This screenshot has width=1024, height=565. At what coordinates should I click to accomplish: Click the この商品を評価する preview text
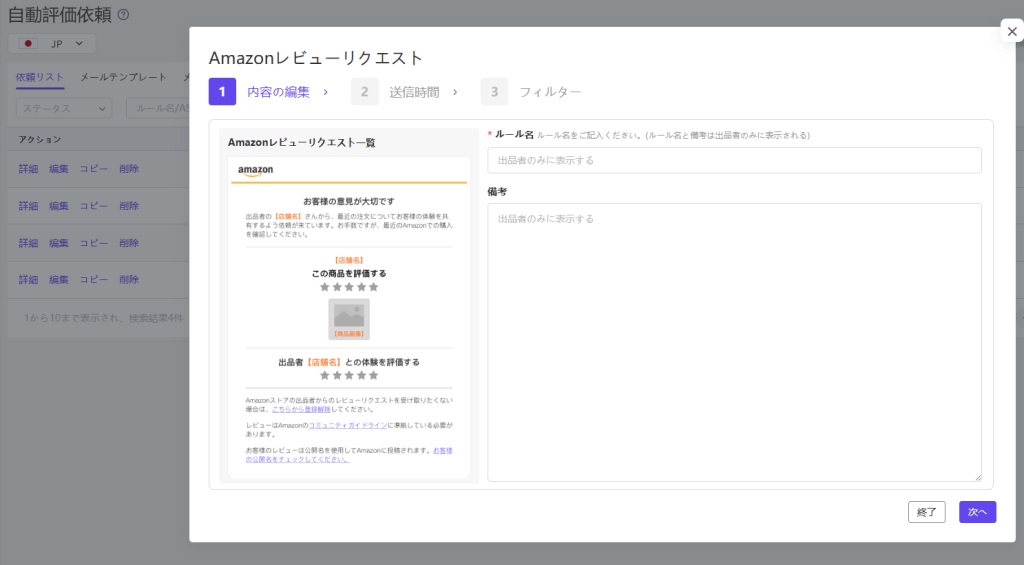[349, 274]
